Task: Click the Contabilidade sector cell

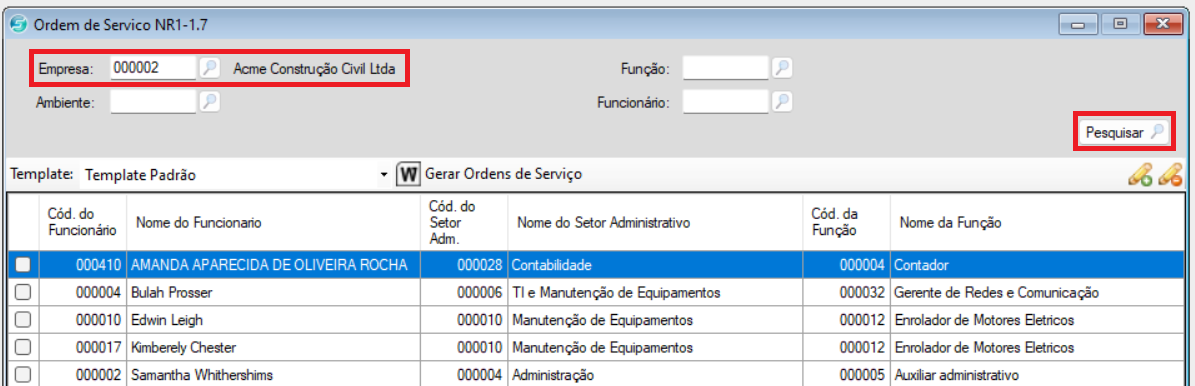Action: click(655, 265)
